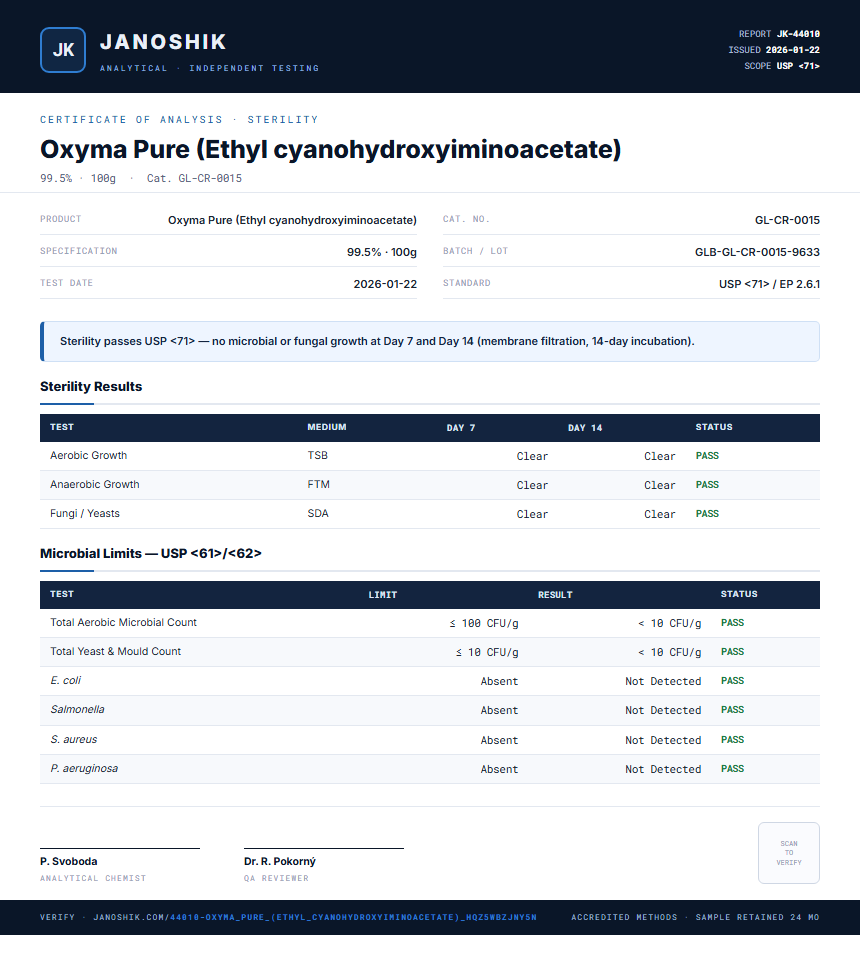Click the JK logo badge
860x963 pixels.
63,50
